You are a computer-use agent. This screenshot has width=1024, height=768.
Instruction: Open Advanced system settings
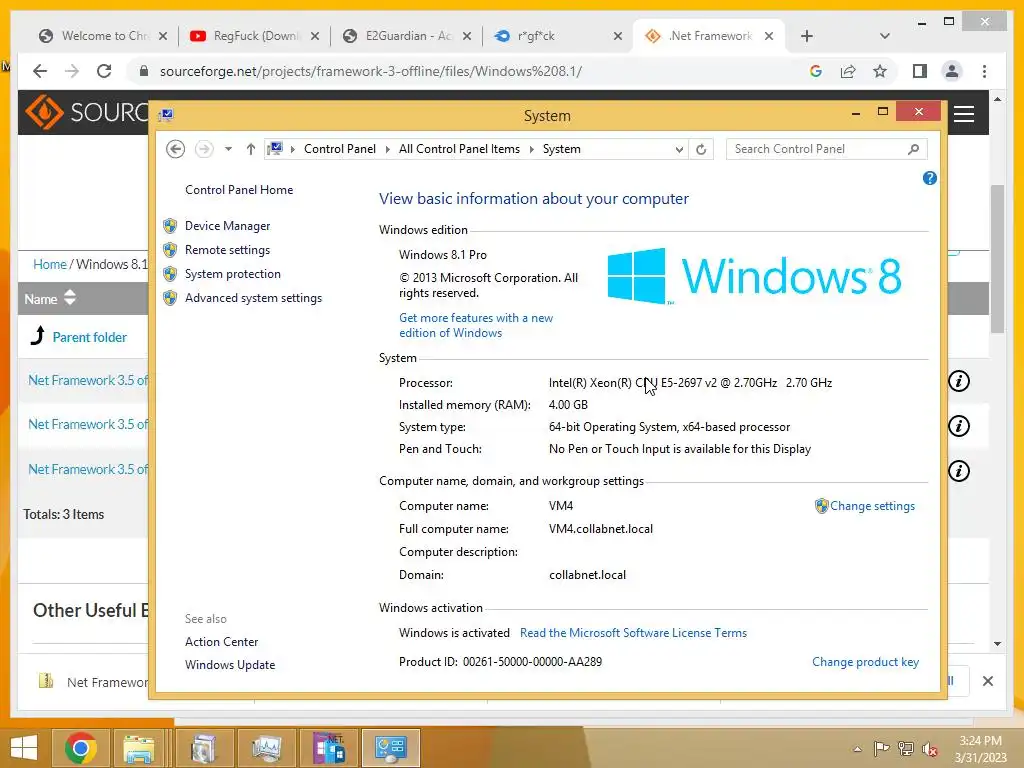(253, 298)
